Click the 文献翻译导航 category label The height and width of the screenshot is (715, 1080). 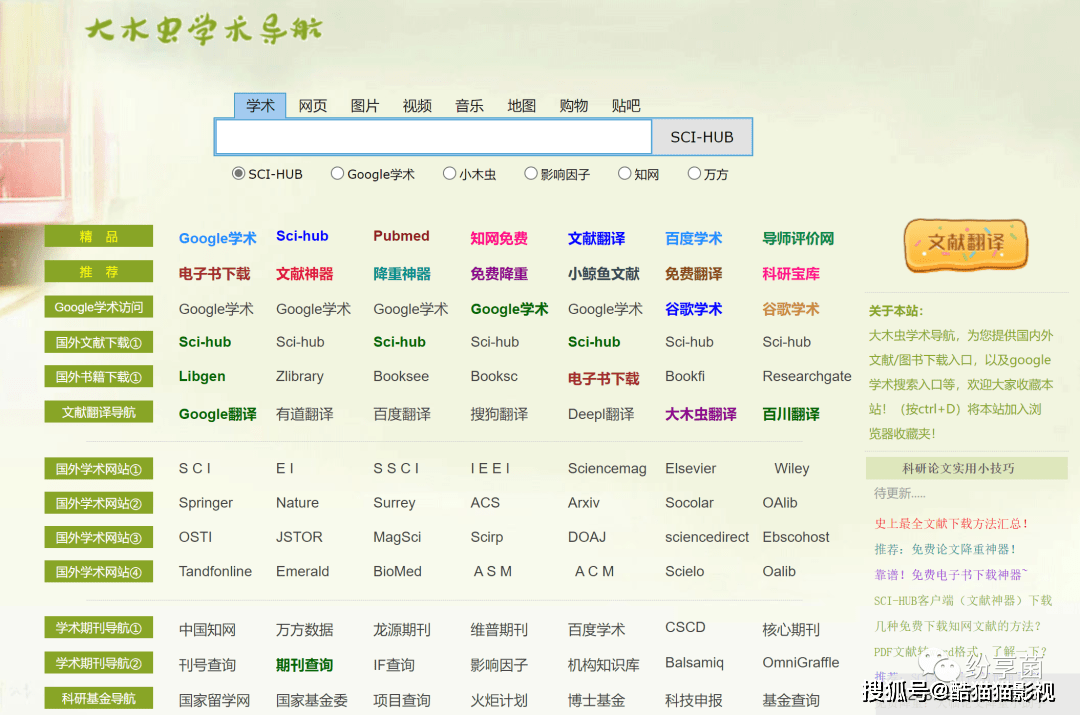click(98, 412)
